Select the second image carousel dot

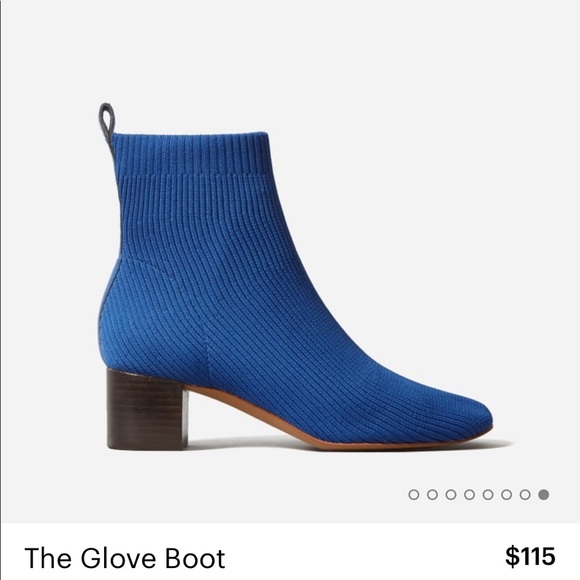(x=432, y=495)
